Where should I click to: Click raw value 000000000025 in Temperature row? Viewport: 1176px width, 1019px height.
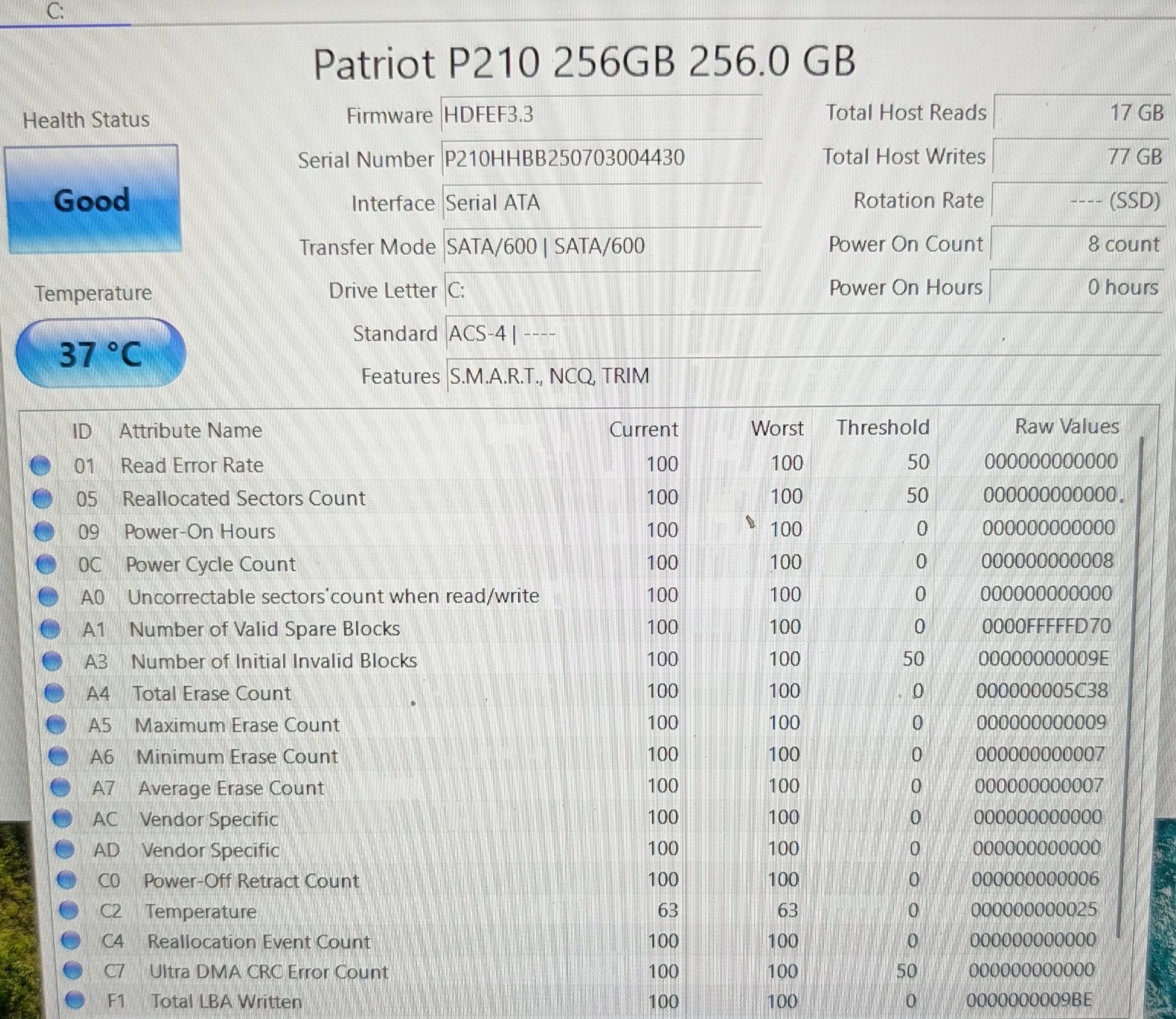[x=1033, y=910]
